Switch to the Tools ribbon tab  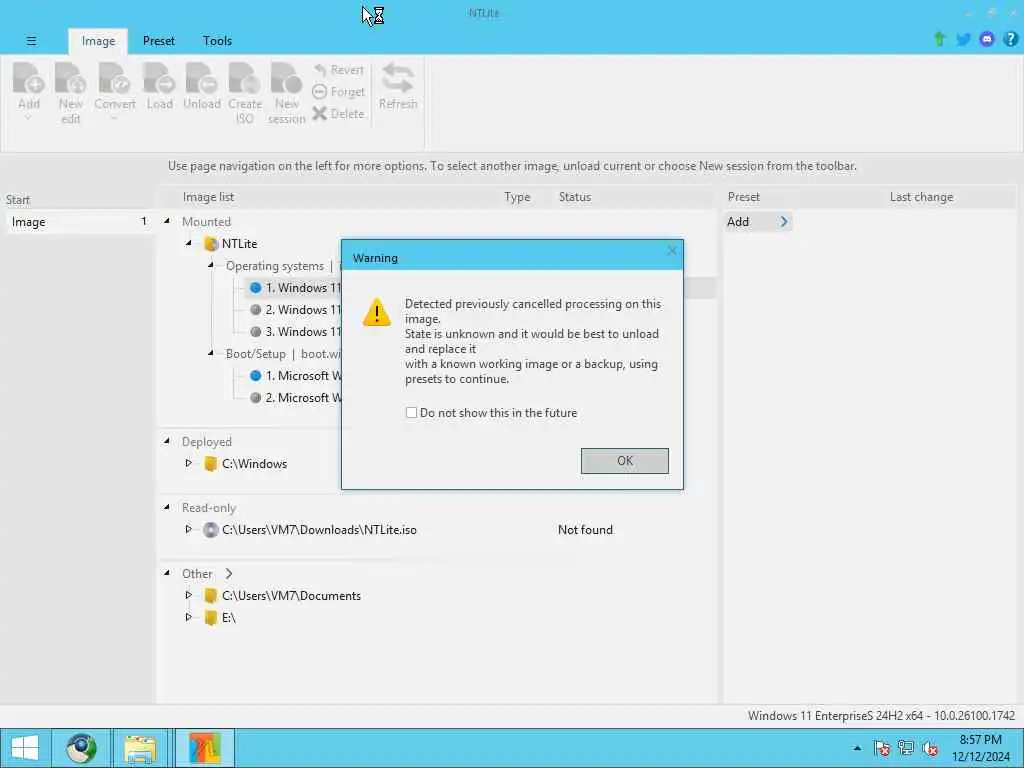pos(217,40)
